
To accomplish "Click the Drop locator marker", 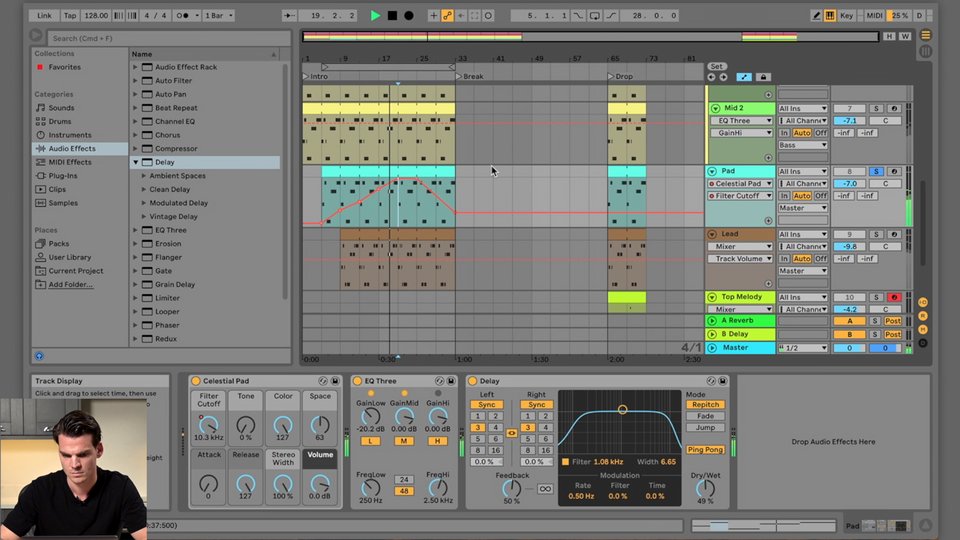I will [620, 77].
